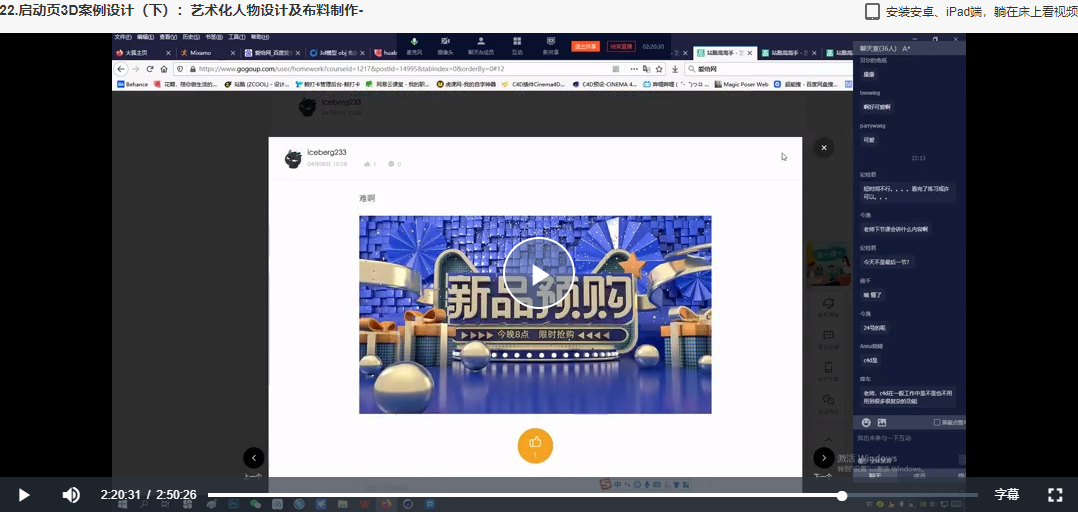Open the 文件 menu in Firefox
Image resolution: width=1078 pixels, height=512 pixels.
[122, 37]
